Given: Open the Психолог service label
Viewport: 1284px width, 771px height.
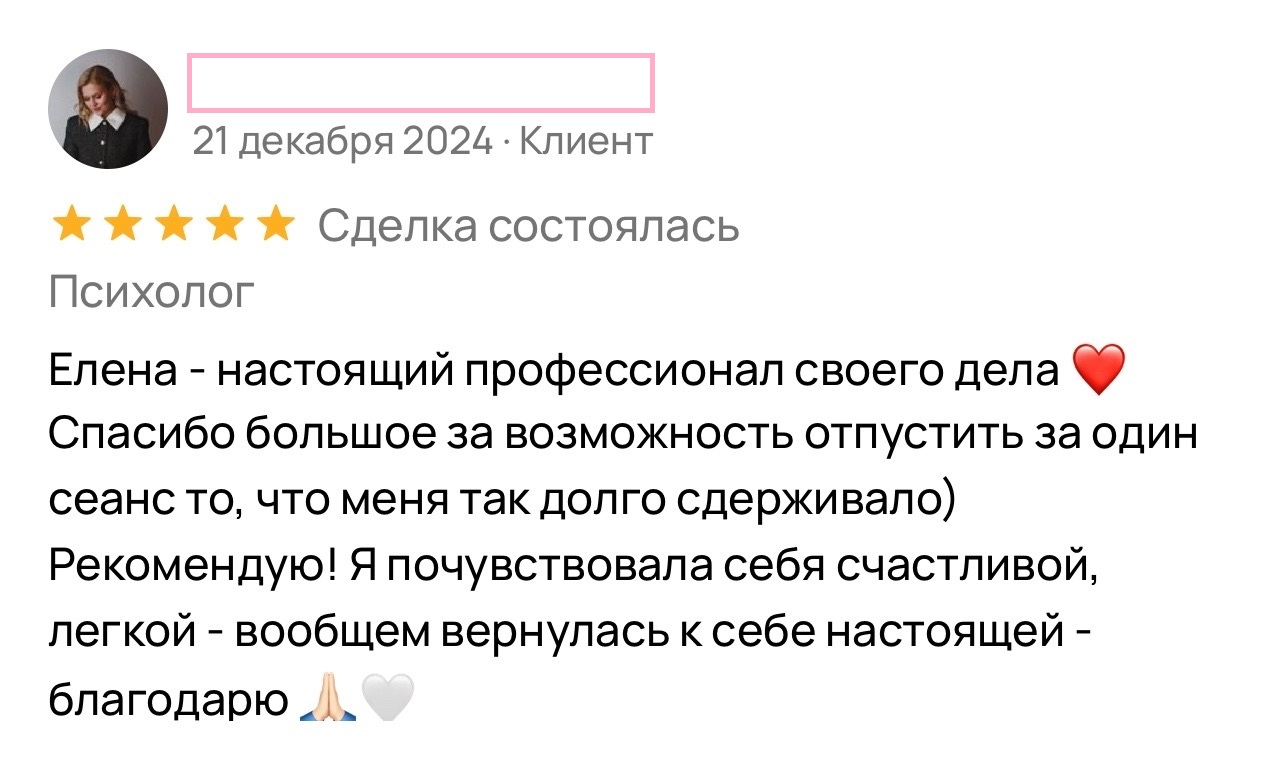Looking at the screenshot, I should coord(151,293).
